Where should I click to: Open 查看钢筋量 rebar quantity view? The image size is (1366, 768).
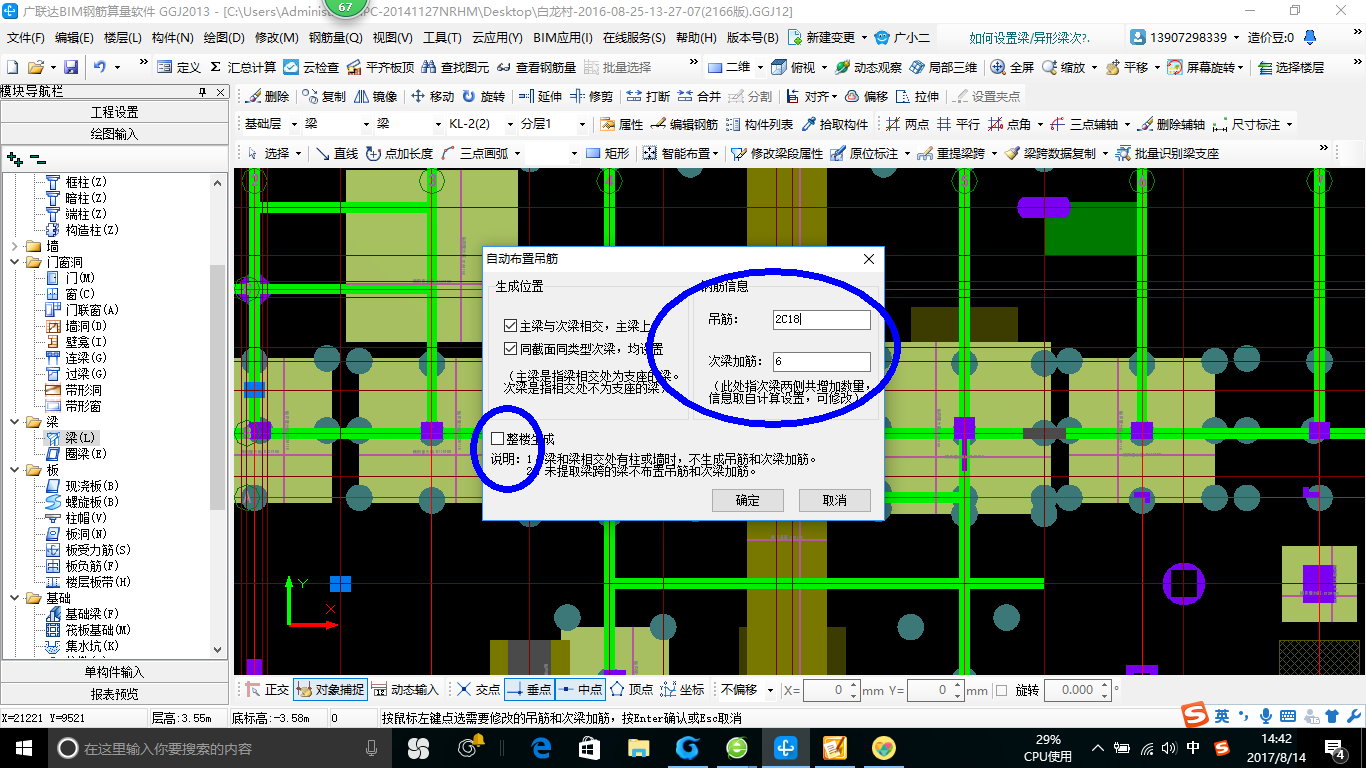pos(536,67)
